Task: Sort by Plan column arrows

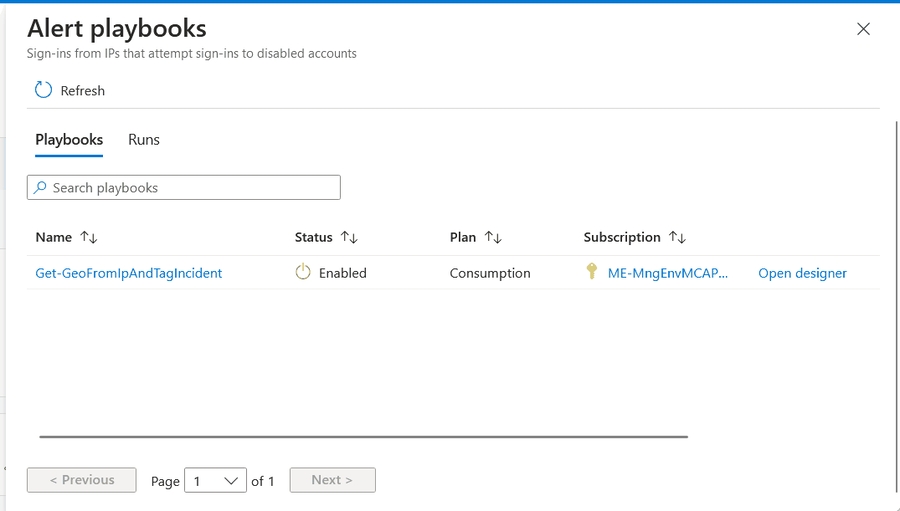Action: [x=493, y=237]
